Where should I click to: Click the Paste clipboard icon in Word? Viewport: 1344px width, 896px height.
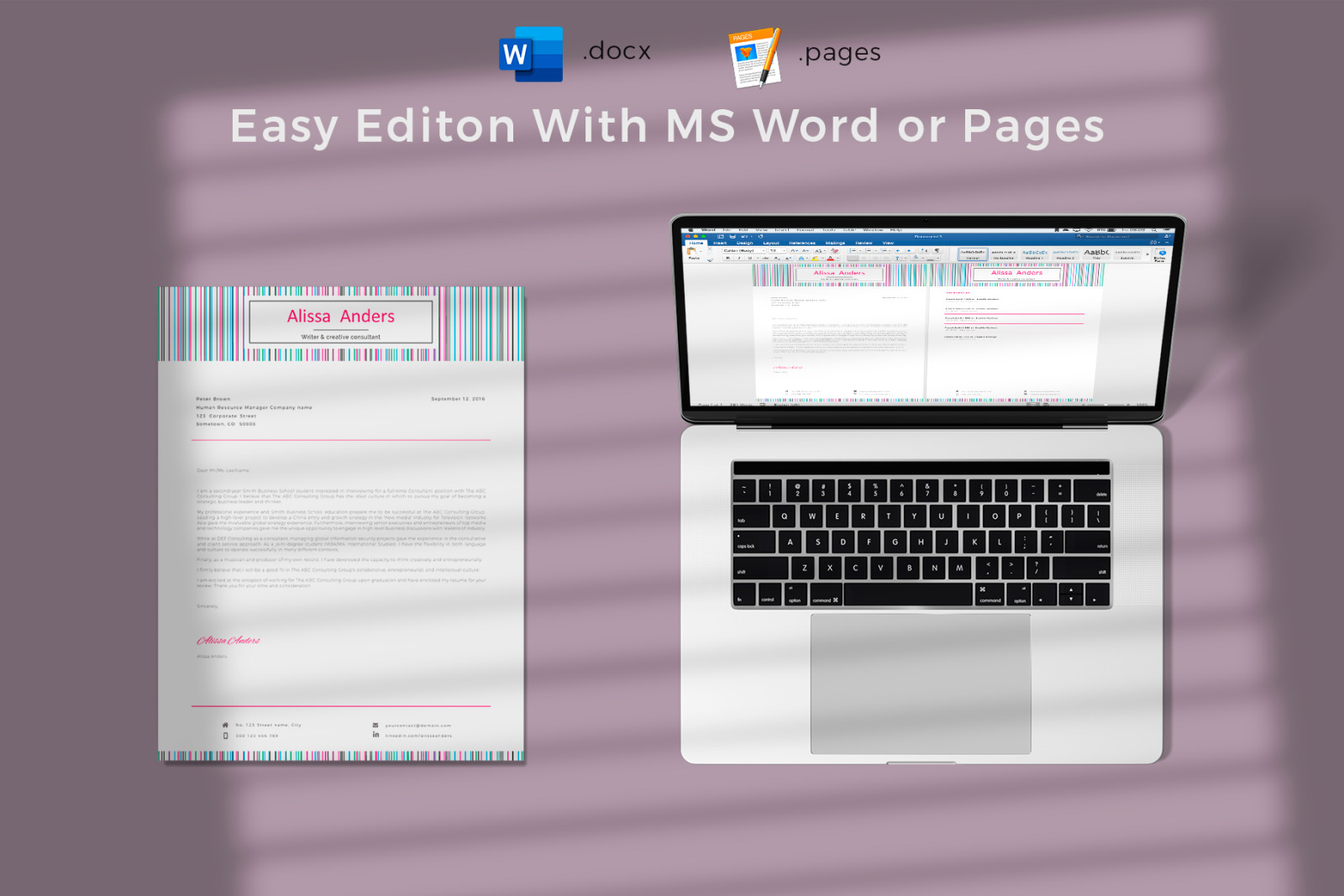[x=691, y=251]
